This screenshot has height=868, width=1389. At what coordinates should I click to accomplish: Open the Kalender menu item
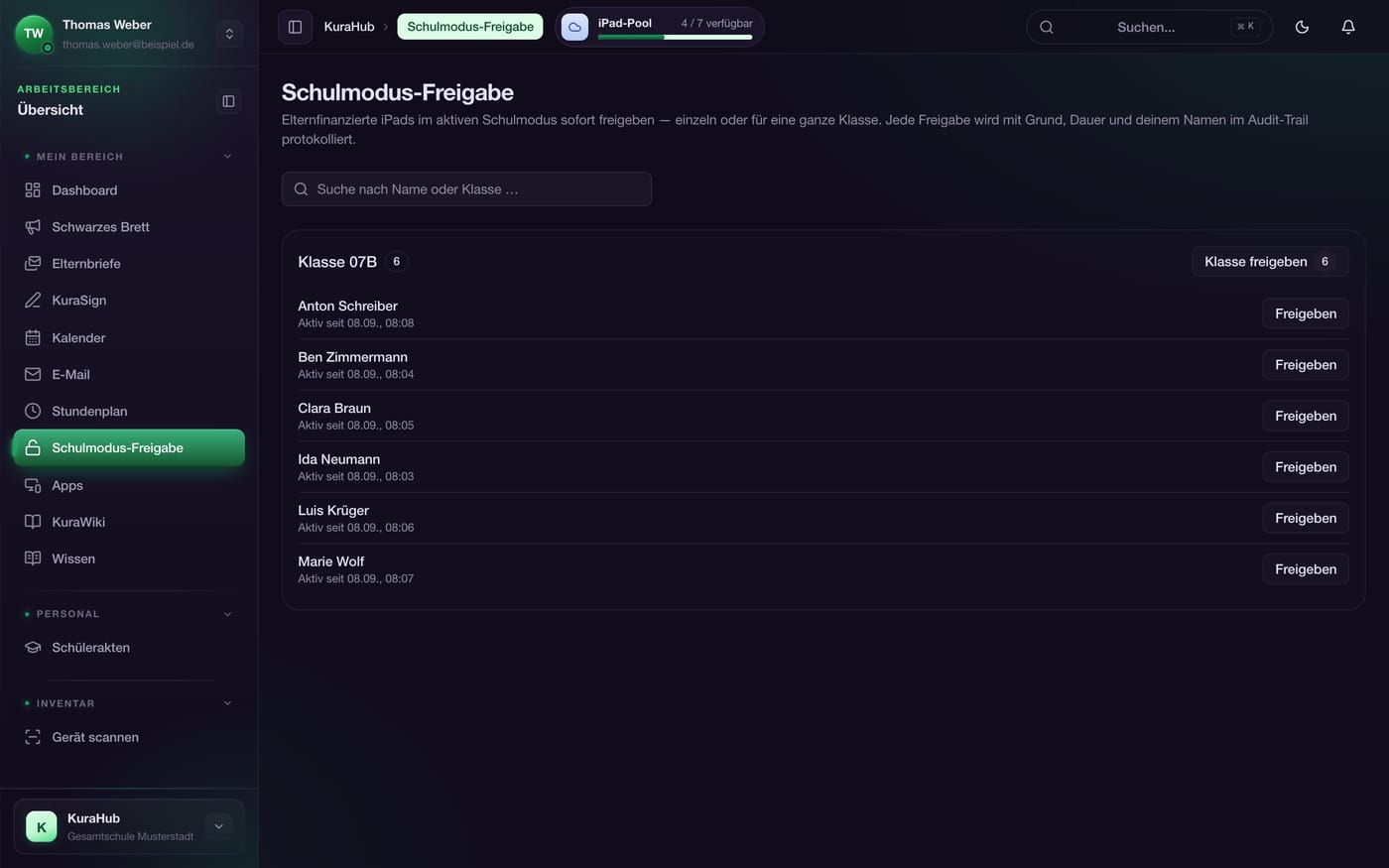[129, 337]
